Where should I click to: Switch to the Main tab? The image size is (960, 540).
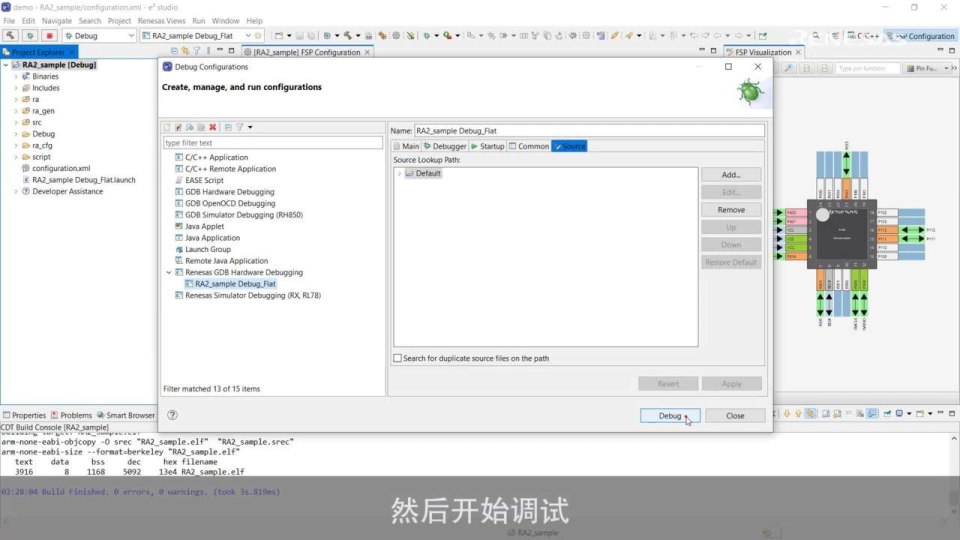[x=406, y=146]
